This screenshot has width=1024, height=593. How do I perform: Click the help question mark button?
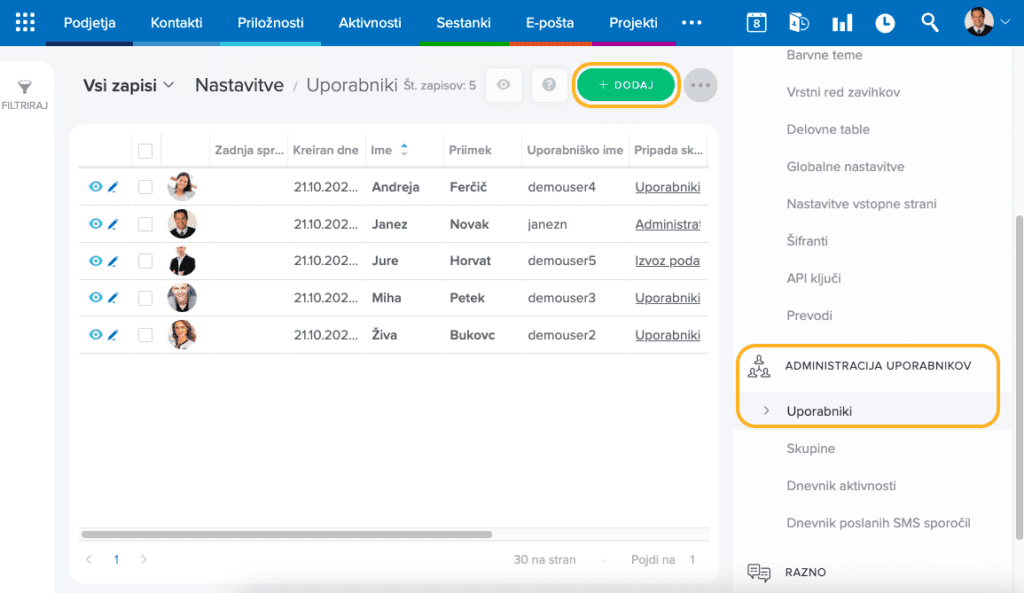click(x=549, y=86)
